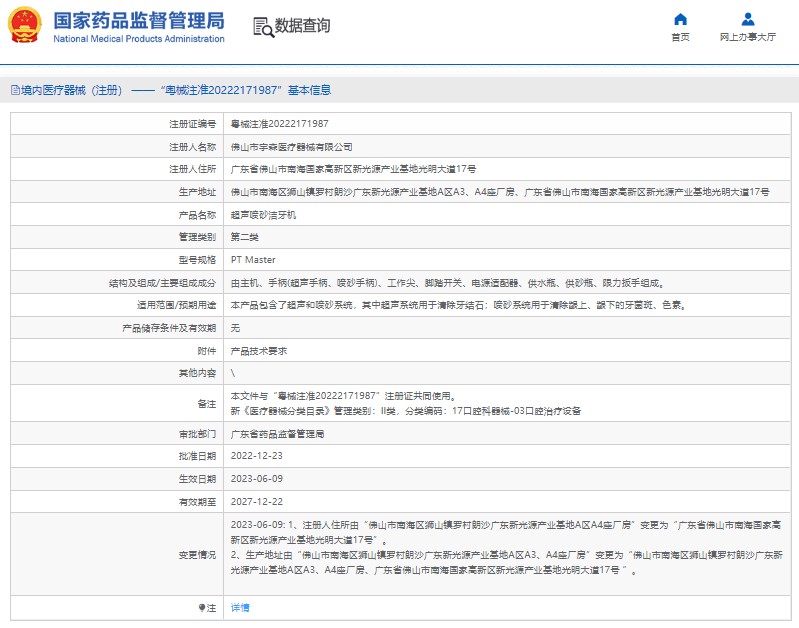The image size is (799, 628).
Task: Click the 产品技术要求 attachment cell
Action: pos(258,351)
